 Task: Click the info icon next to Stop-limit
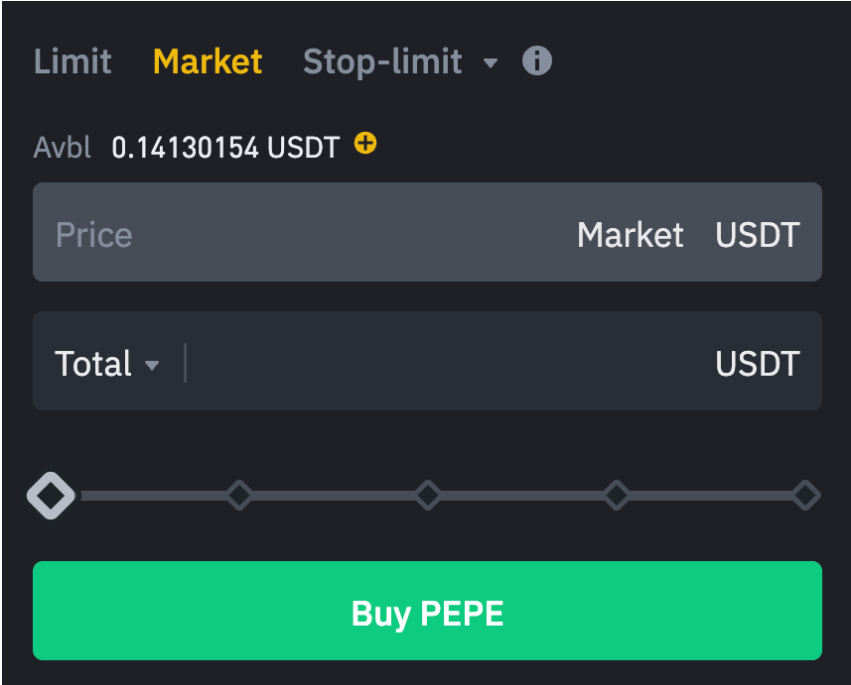tap(537, 61)
